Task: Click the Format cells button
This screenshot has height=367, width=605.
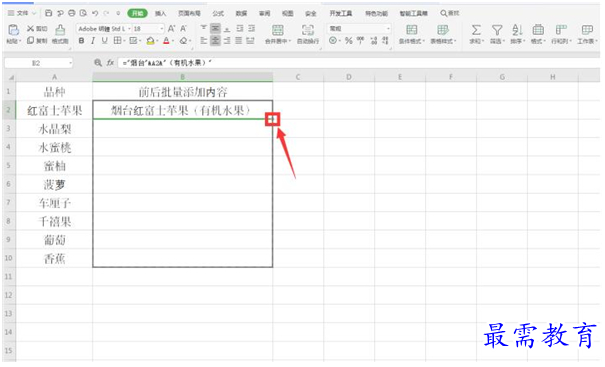Action: (538, 34)
